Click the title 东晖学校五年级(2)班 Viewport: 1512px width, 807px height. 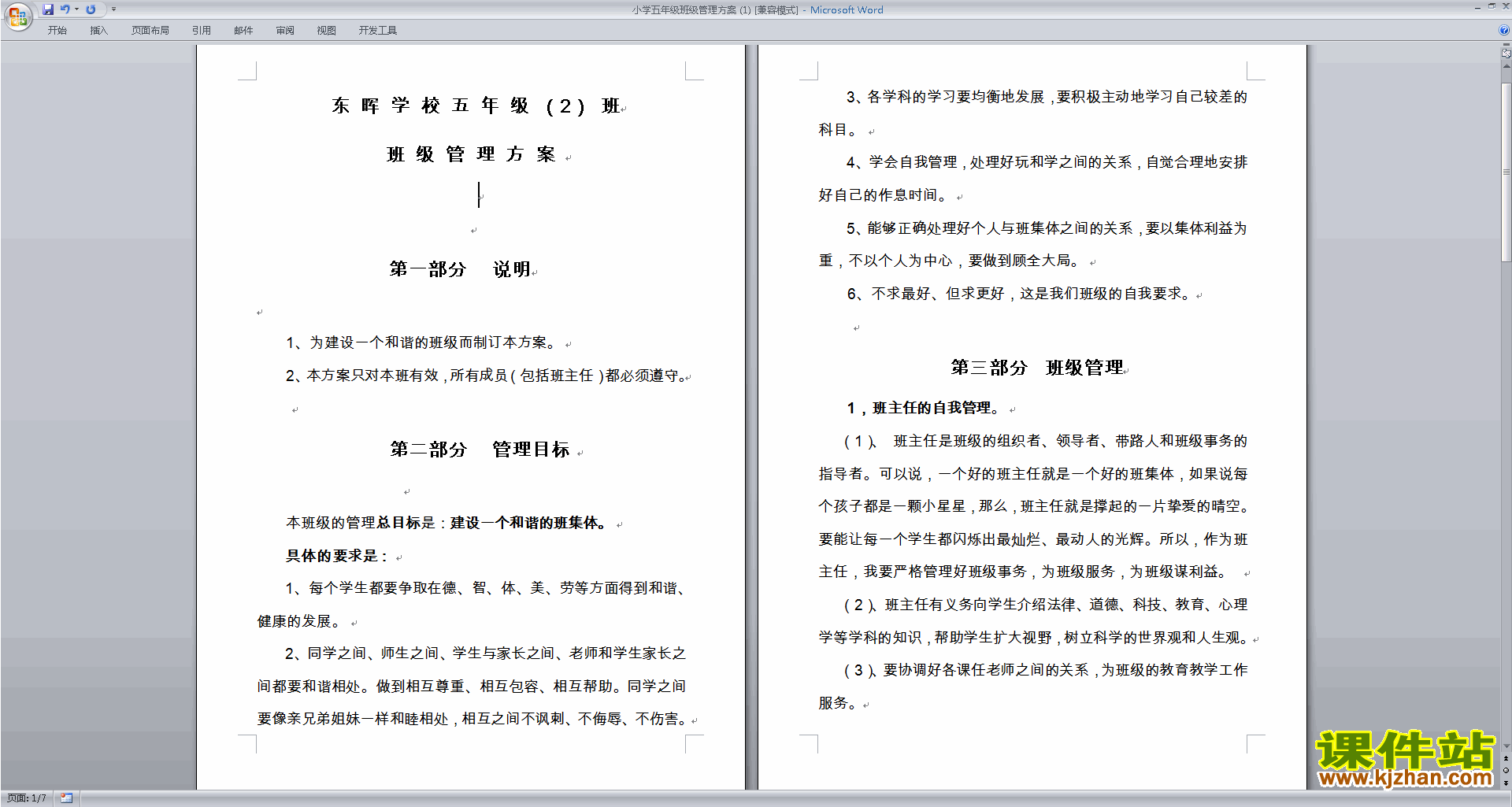click(476, 106)
